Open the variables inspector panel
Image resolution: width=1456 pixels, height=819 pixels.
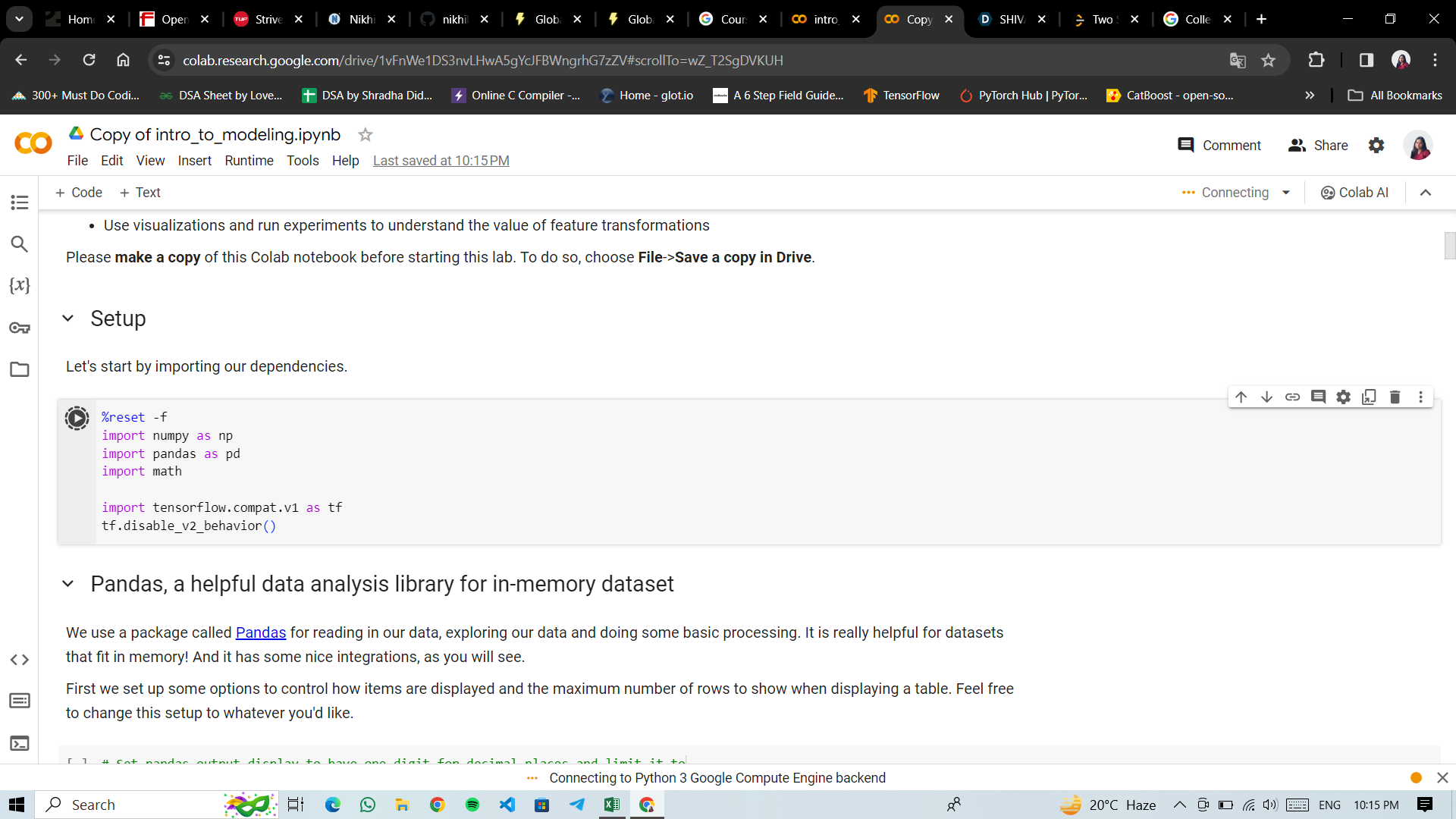point(20,286)
